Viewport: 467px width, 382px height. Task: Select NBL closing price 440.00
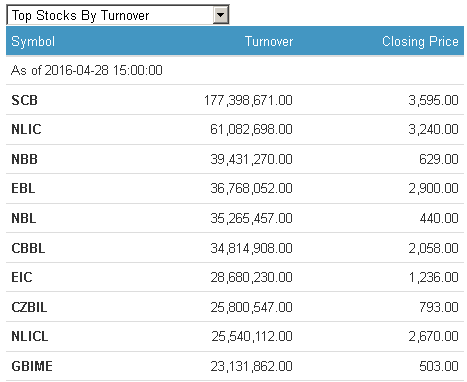pos(439,218)
